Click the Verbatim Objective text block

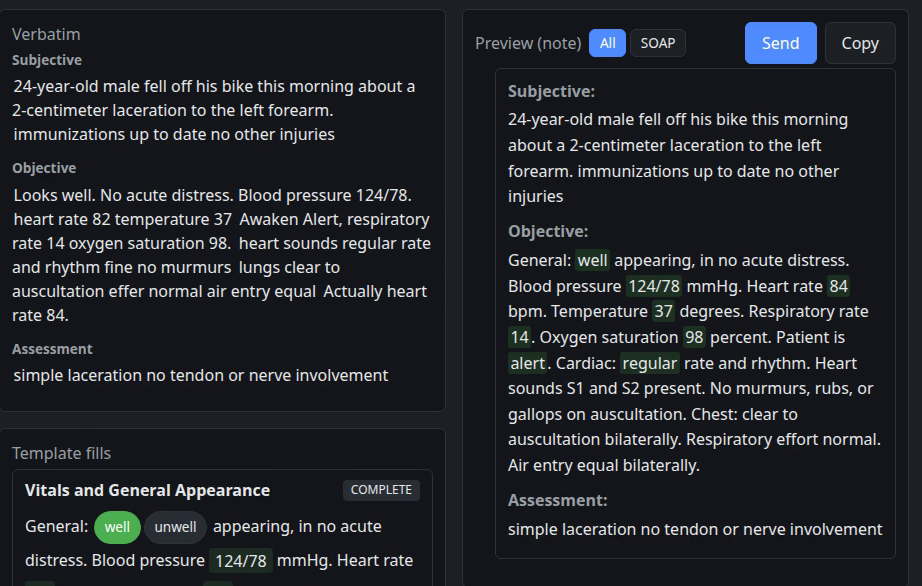pyautogui.click(x=222, y=255)
